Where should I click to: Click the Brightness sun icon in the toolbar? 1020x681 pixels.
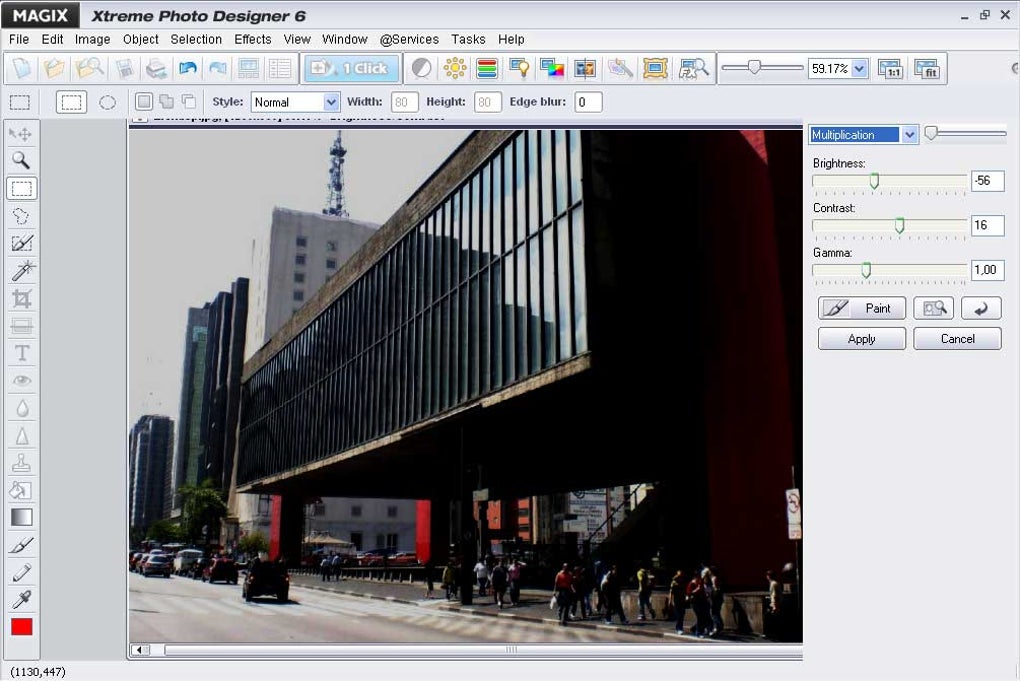455,68
